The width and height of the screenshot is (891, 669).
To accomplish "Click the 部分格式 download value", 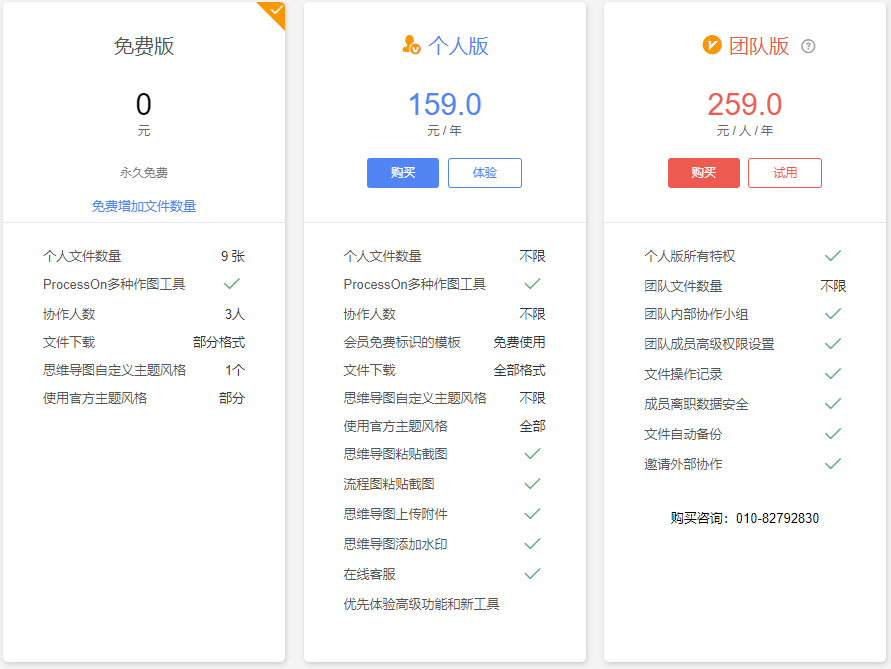I will point(219,342).
